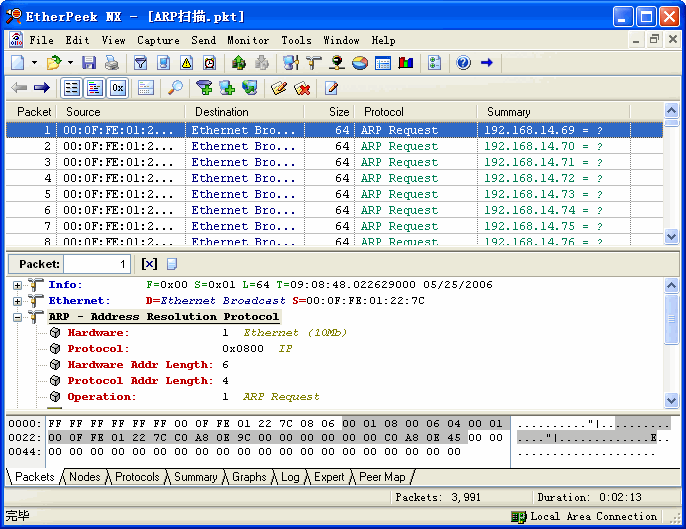The height and width of the screenshot is (529, 686).
Task: Expand the Info tree node
Action: tap(17, 285)
